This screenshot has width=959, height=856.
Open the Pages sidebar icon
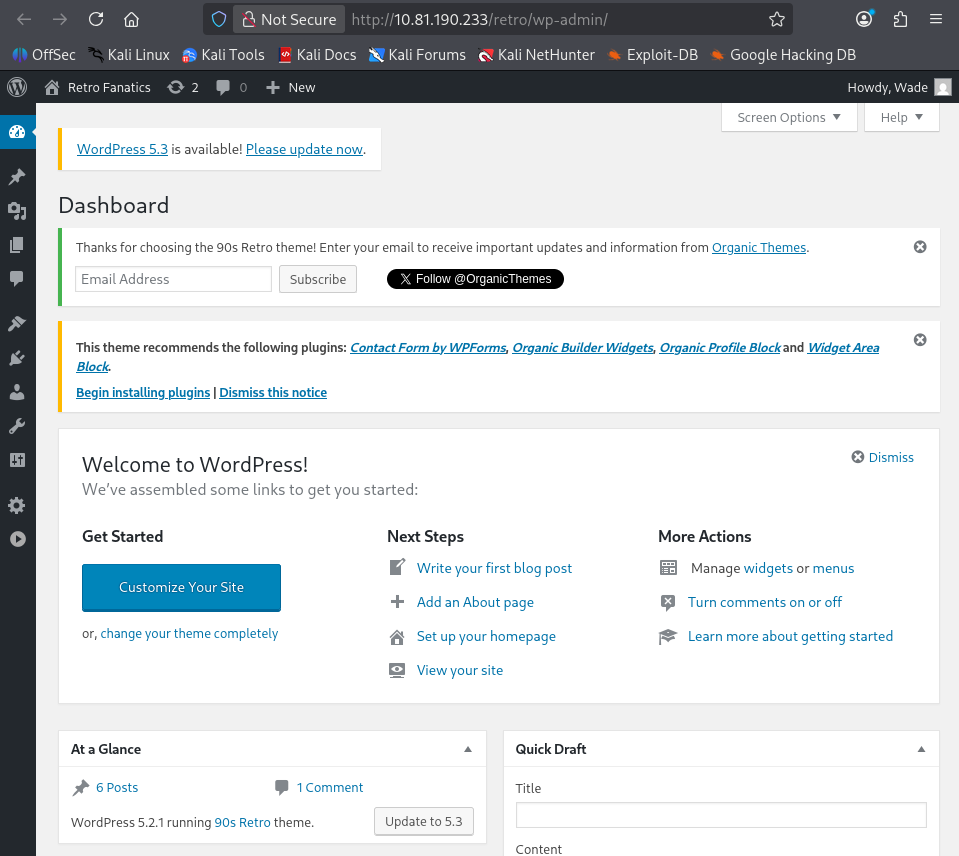pos(17,245)
